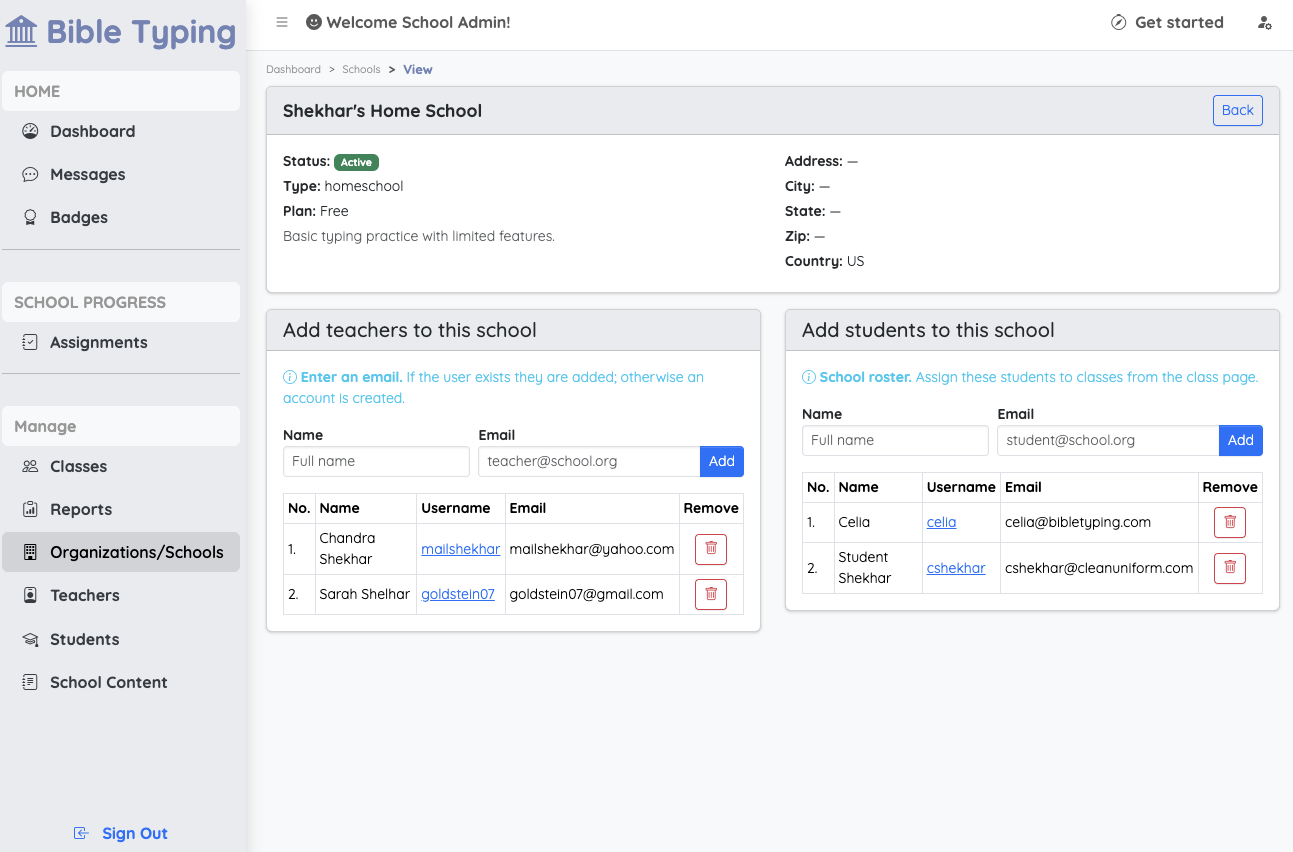Viewport: 1293px width, 852px height.
Task: Focus the teacher email input field
Action: 589,461
